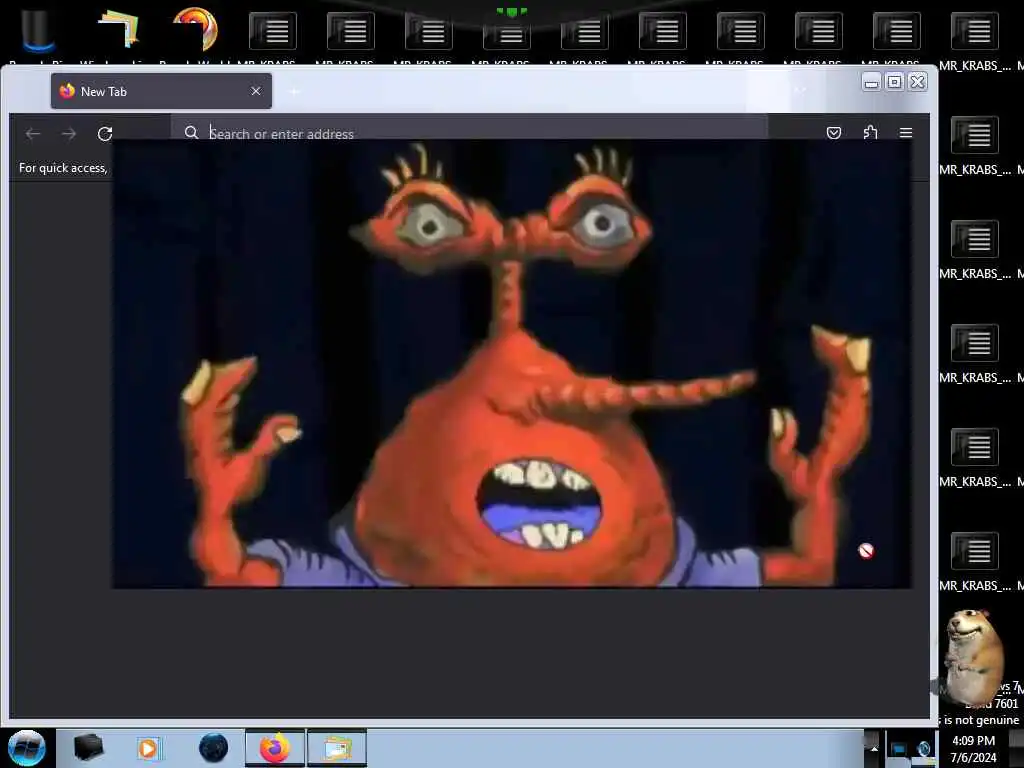Show hidden system tray icons arrow

click(x=874, y=749)
